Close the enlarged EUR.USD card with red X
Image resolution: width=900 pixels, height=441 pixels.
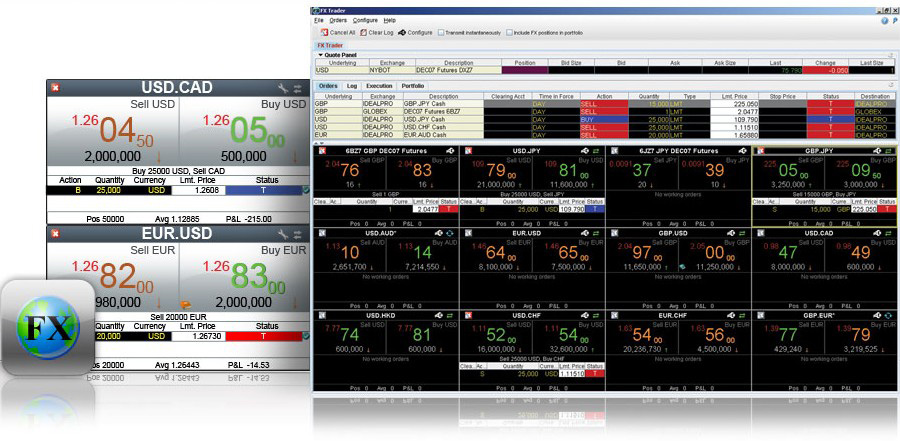55,234
